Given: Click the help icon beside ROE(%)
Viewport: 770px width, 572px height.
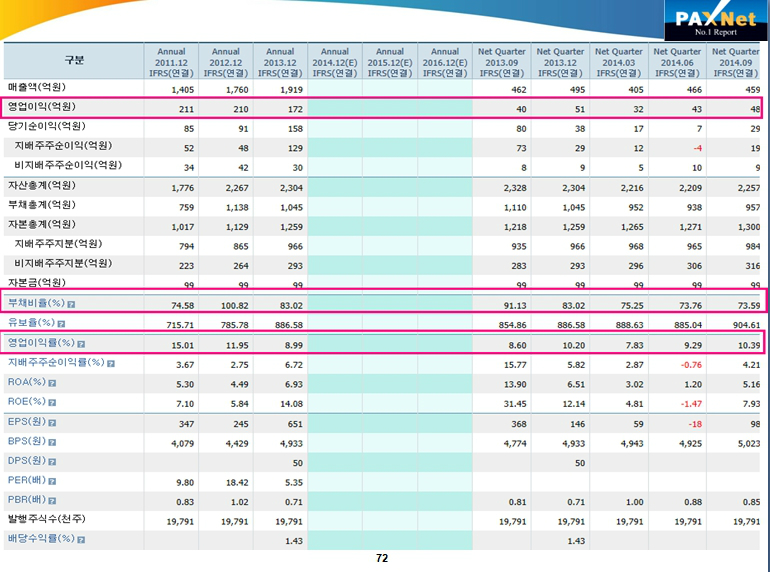Looking at the screenshot, I should point(52,402).
